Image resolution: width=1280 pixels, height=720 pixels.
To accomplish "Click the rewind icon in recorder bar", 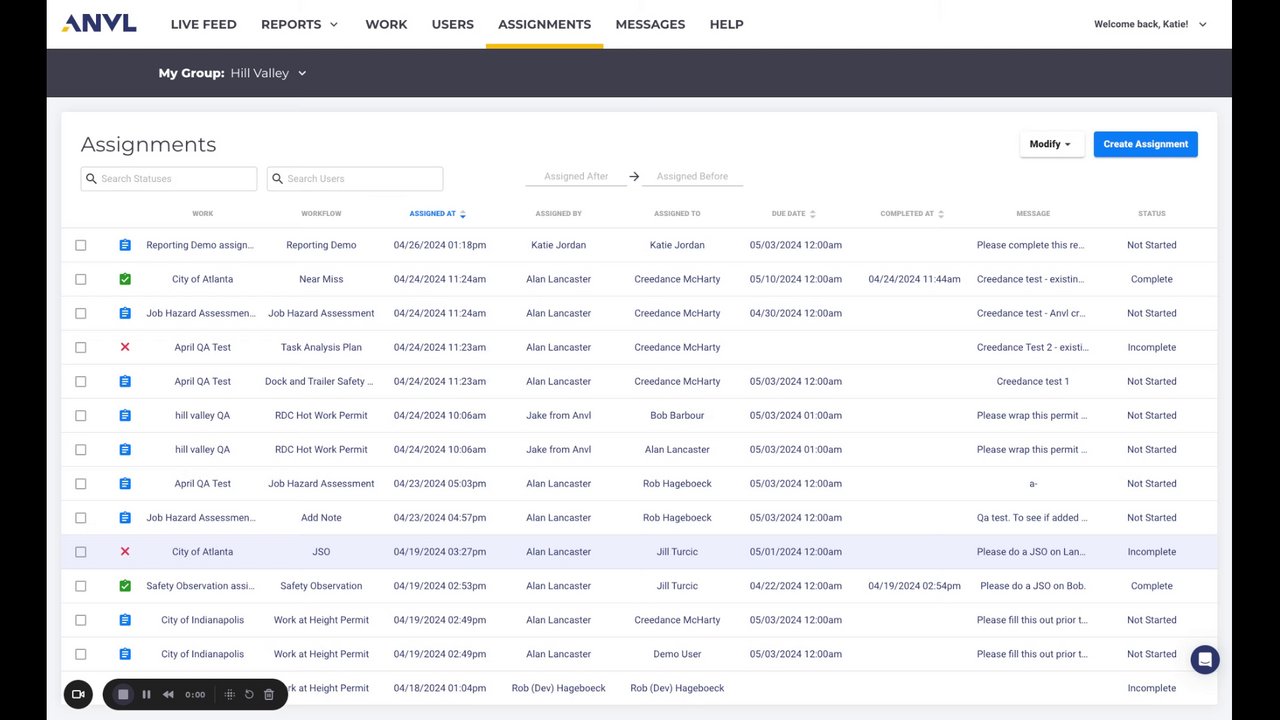I will (x=168, y=694).
